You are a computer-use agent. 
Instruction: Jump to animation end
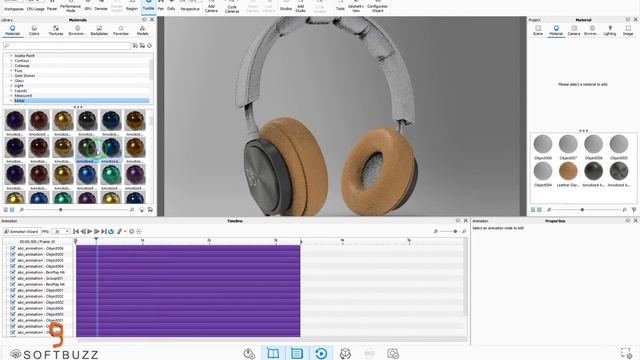point(104,231)
